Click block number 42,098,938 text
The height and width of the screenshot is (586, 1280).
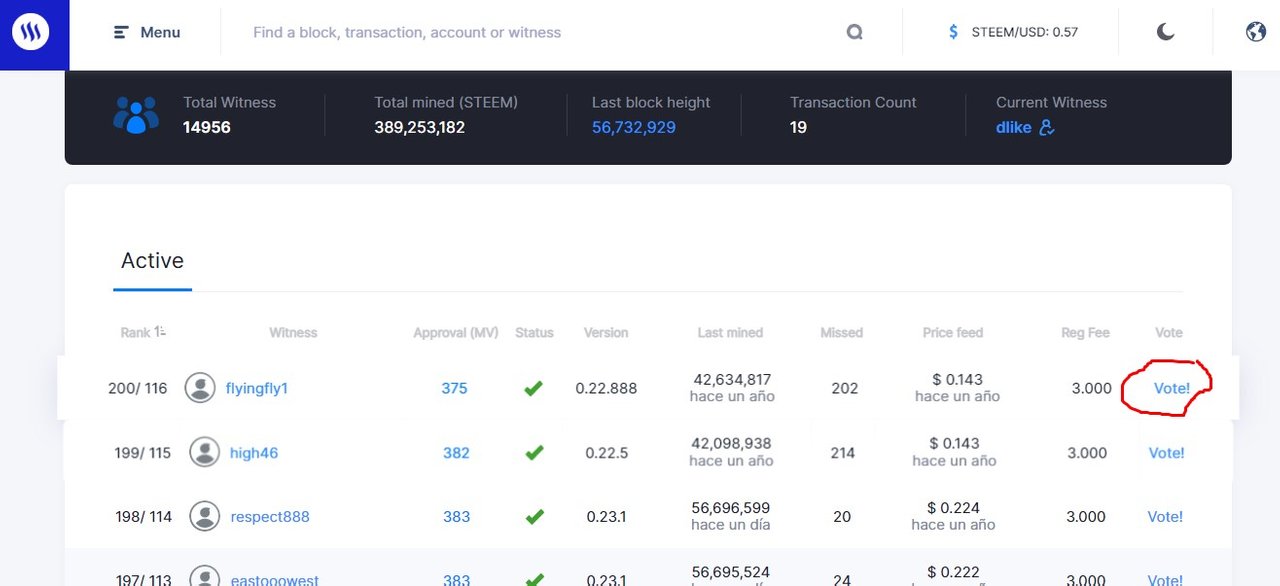[x=731, y=444]
